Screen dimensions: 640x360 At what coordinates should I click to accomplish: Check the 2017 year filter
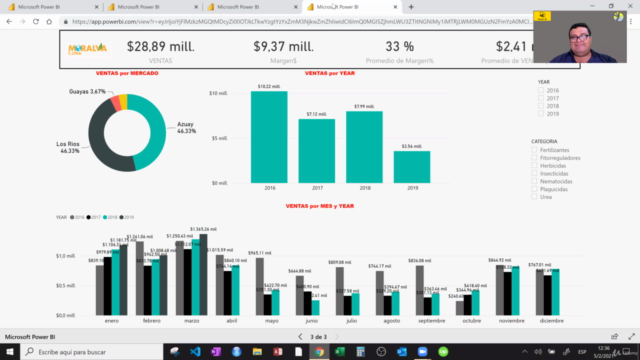click(x=541, y=98)
